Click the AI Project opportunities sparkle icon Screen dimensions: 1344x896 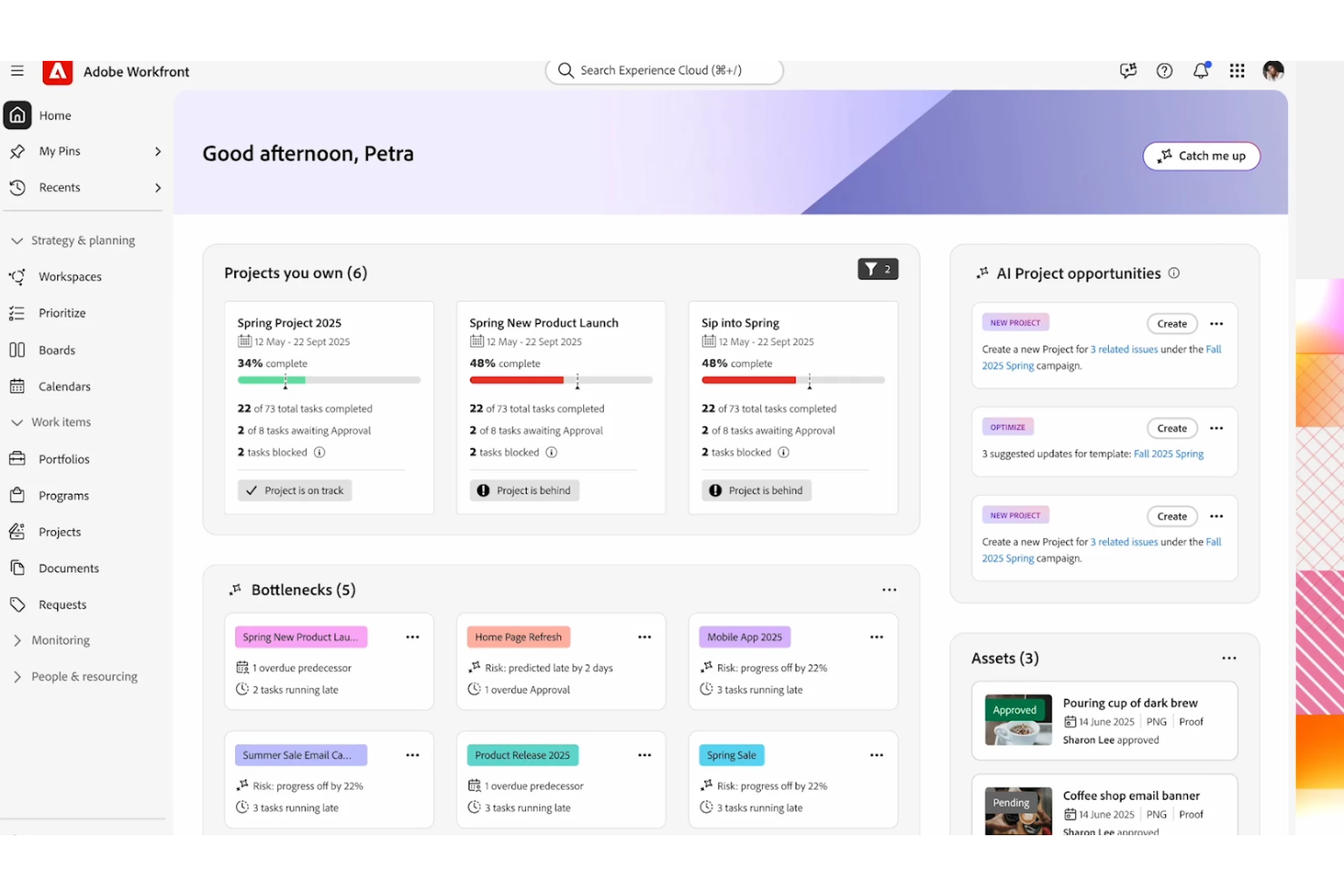click(x=982, y=272)
